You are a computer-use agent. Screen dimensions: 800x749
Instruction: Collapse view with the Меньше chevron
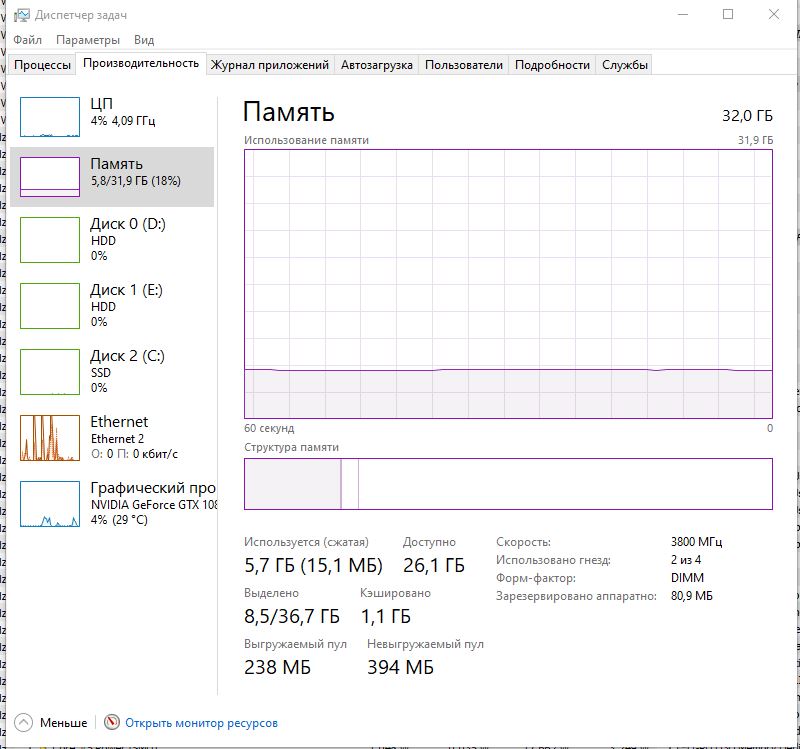[x=24, y=722]
